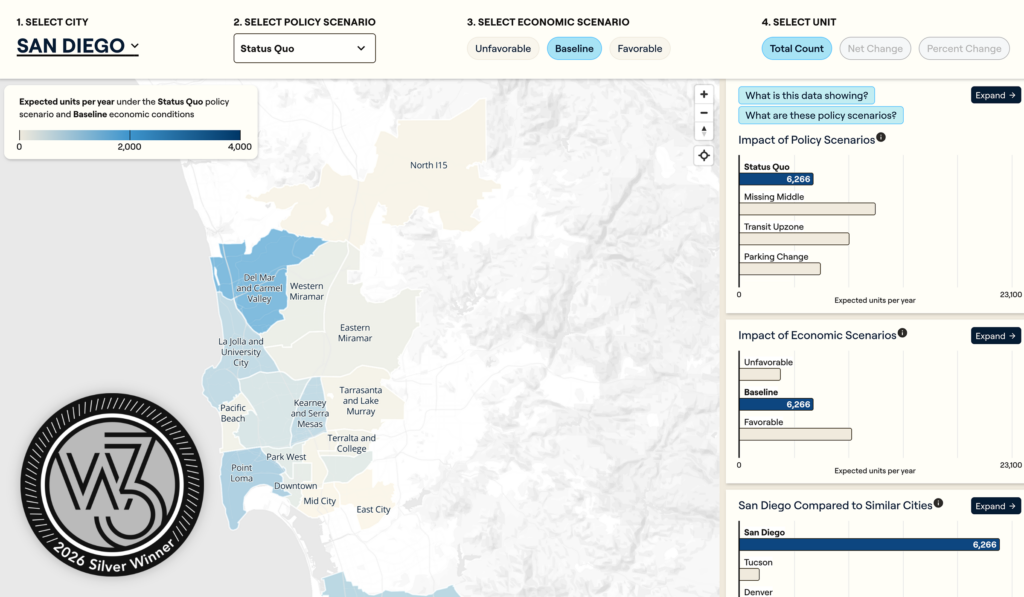1024x597 pixels.
Task: Select East City on map
Action: pos(373,509)
